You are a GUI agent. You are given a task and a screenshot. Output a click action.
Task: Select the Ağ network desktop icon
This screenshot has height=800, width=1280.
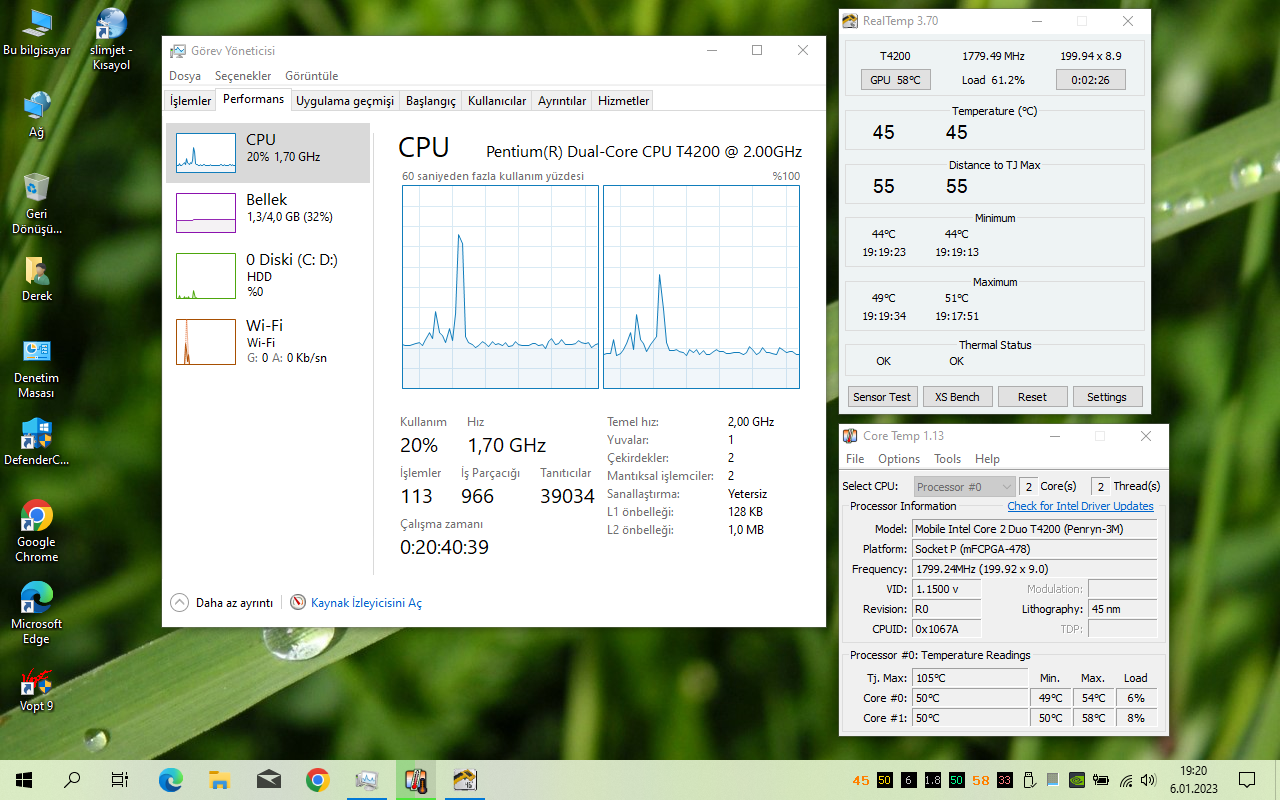click(37, 114)
